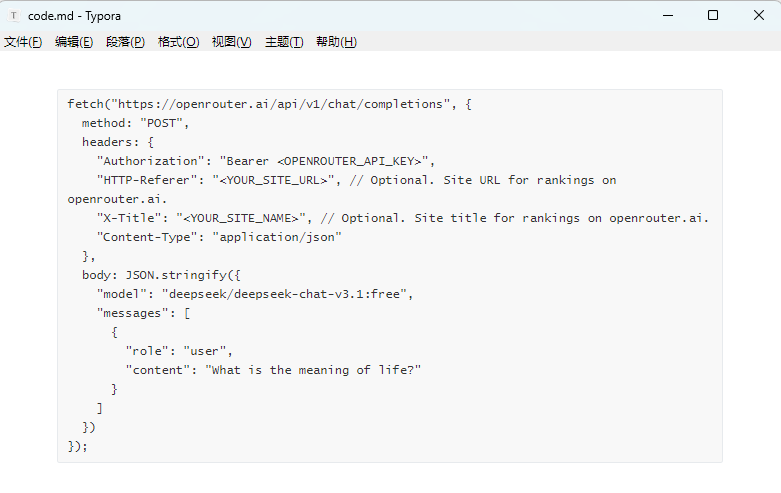
Task: Click the "X-Title" header key
Action: (x=129, y=218)
